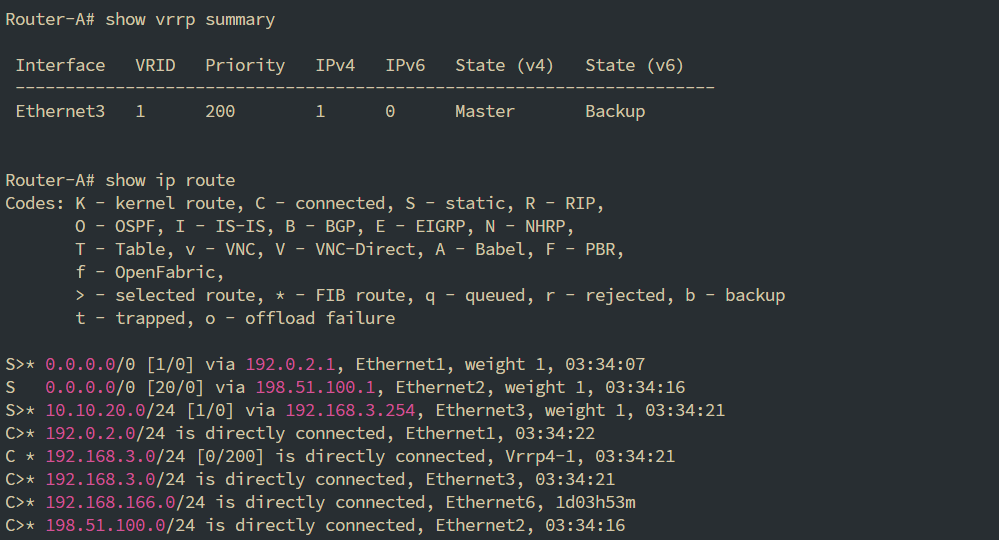Select the Master state text
This screenshot has width=999, height=540.
coord(485,111)
